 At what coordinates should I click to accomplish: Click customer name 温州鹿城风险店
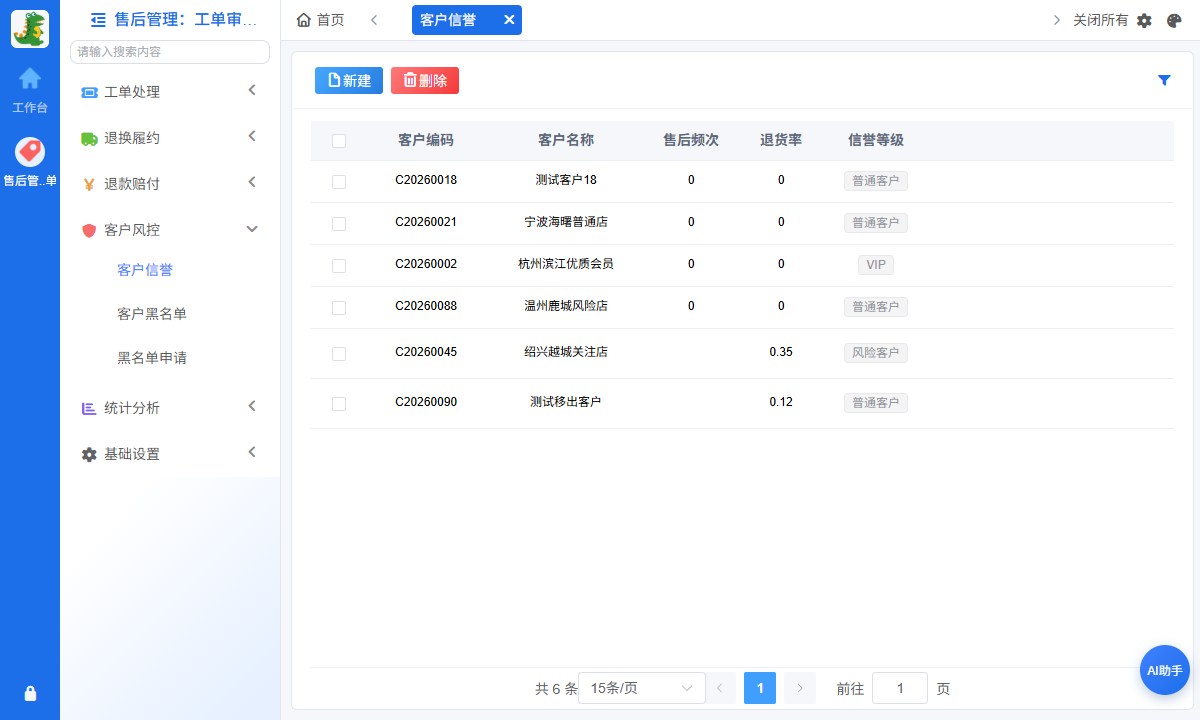pos(566,306)
